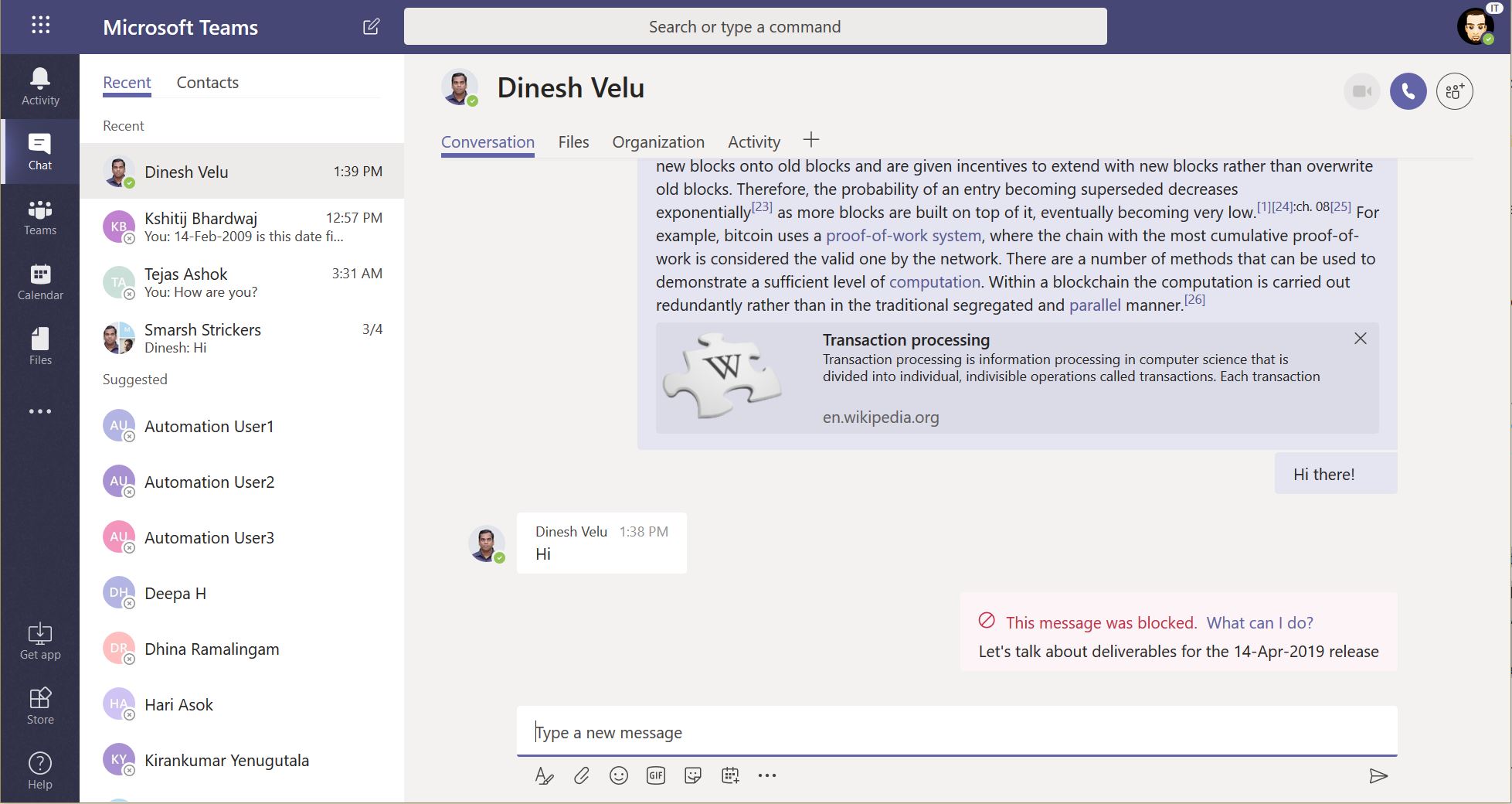Select the Conversation tab
The height and width of the screenshot is (804, 1512).
coord(488,142)
